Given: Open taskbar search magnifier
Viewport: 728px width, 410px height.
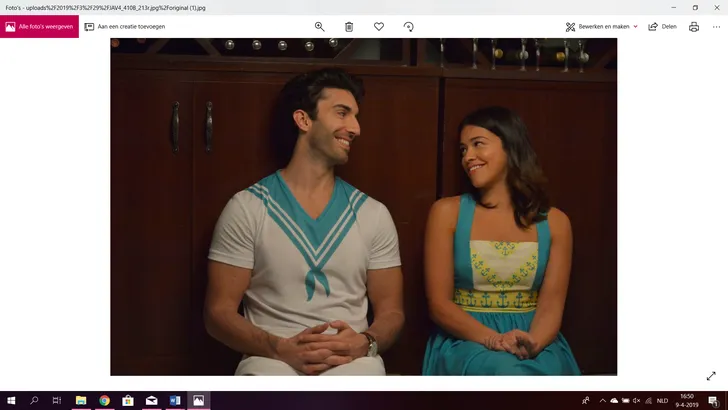Looking at the screenshot, I should pos(34,400).
